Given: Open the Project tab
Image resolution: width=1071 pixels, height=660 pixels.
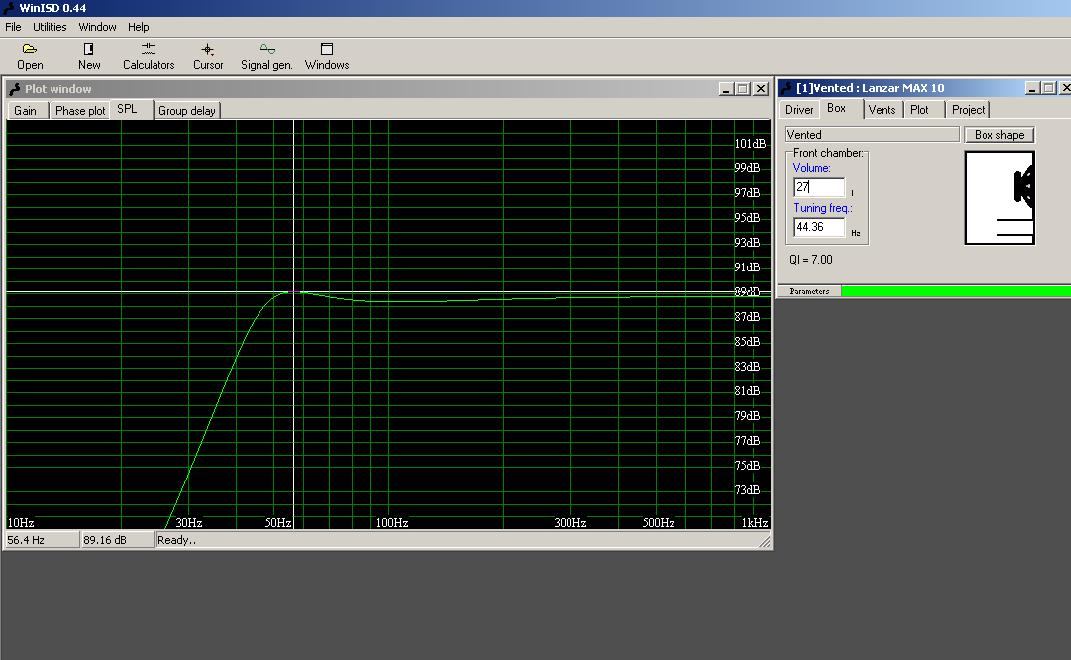Looking at the screenshot, I should point(968,110).
